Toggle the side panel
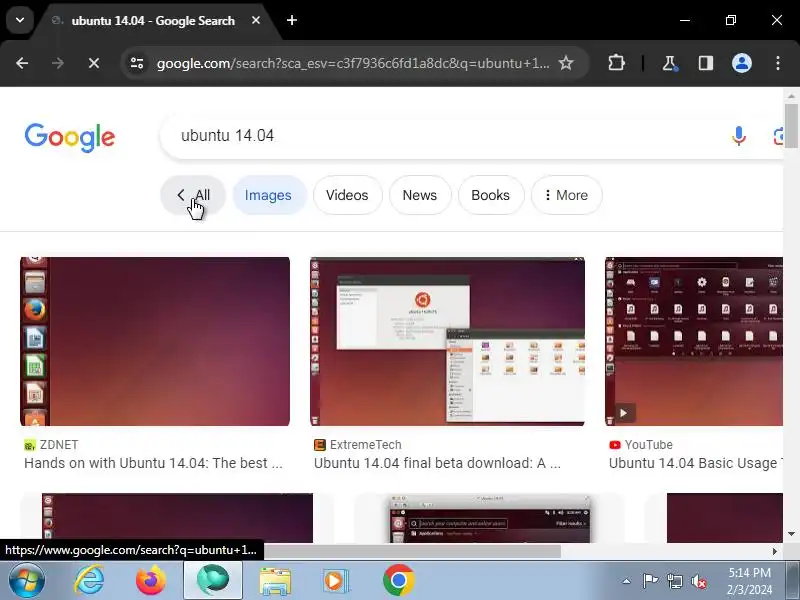The height and width of the screenshot is (600, 800). click(x=706, y=63)
